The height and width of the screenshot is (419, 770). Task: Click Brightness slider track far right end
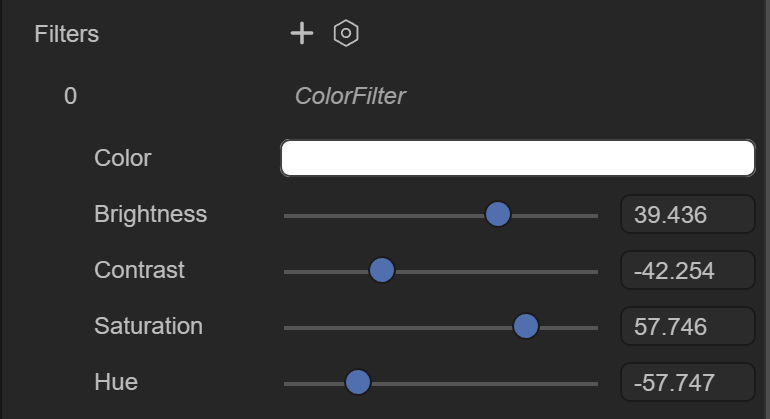coord(595,216)
